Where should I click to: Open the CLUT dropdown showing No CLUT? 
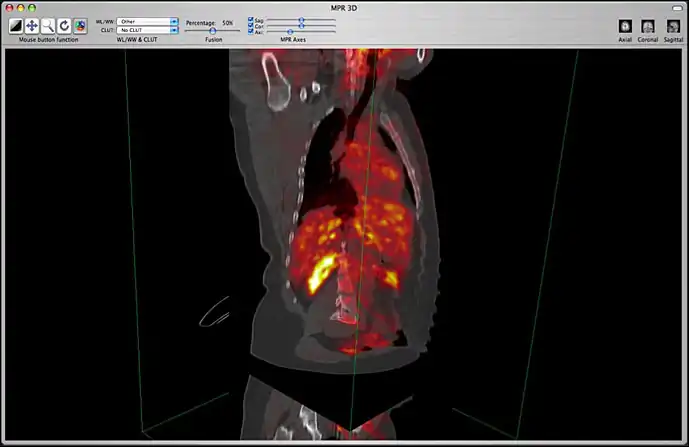point(147,30)
